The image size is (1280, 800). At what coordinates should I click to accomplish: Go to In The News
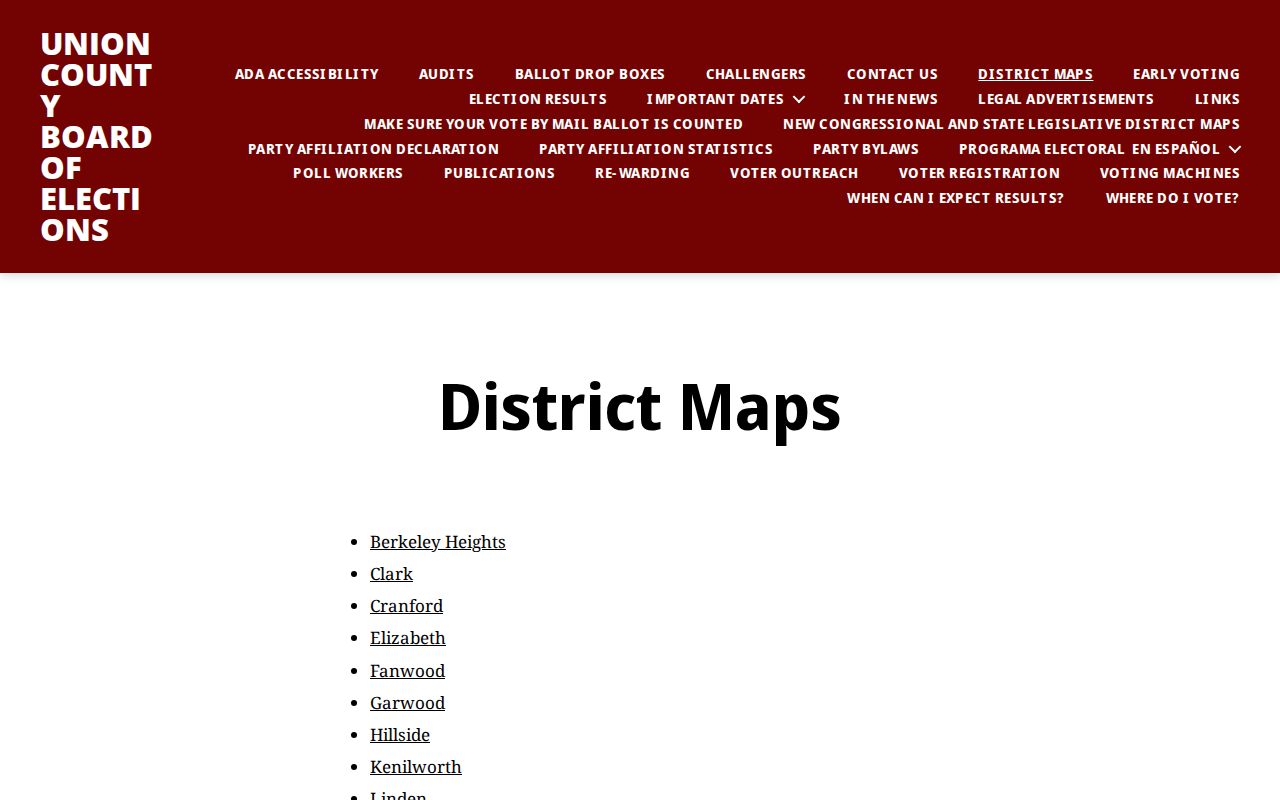890,99
